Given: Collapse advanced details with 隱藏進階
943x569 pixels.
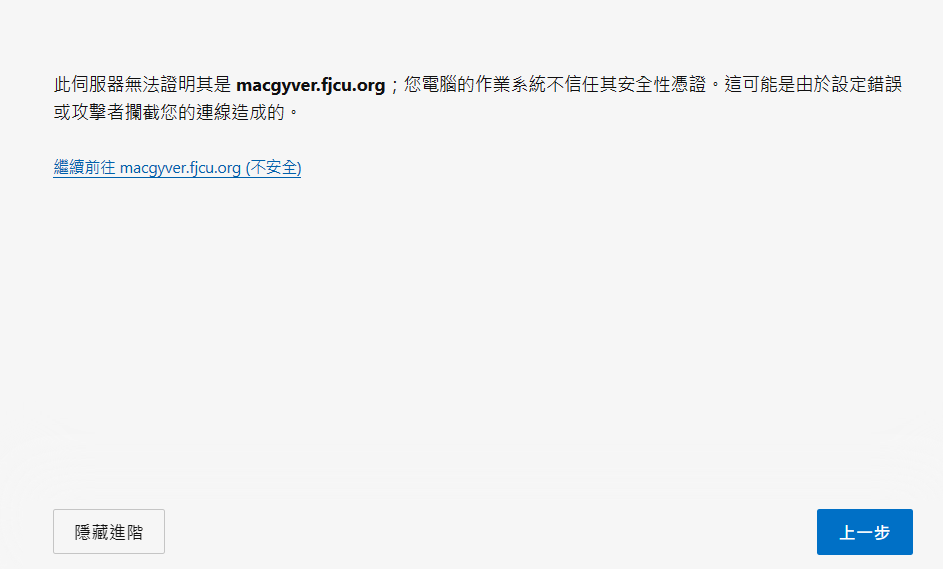Looking at the screenshot, I should [x=109, y=532].
